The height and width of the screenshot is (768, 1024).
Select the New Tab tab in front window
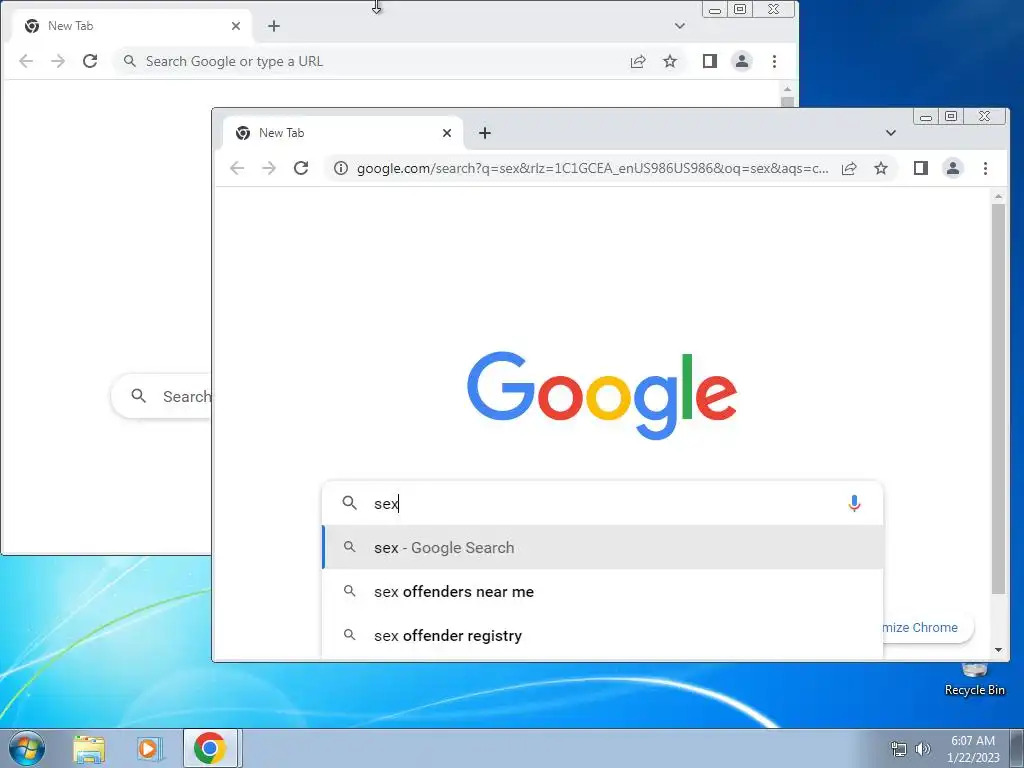click(343, 133)
